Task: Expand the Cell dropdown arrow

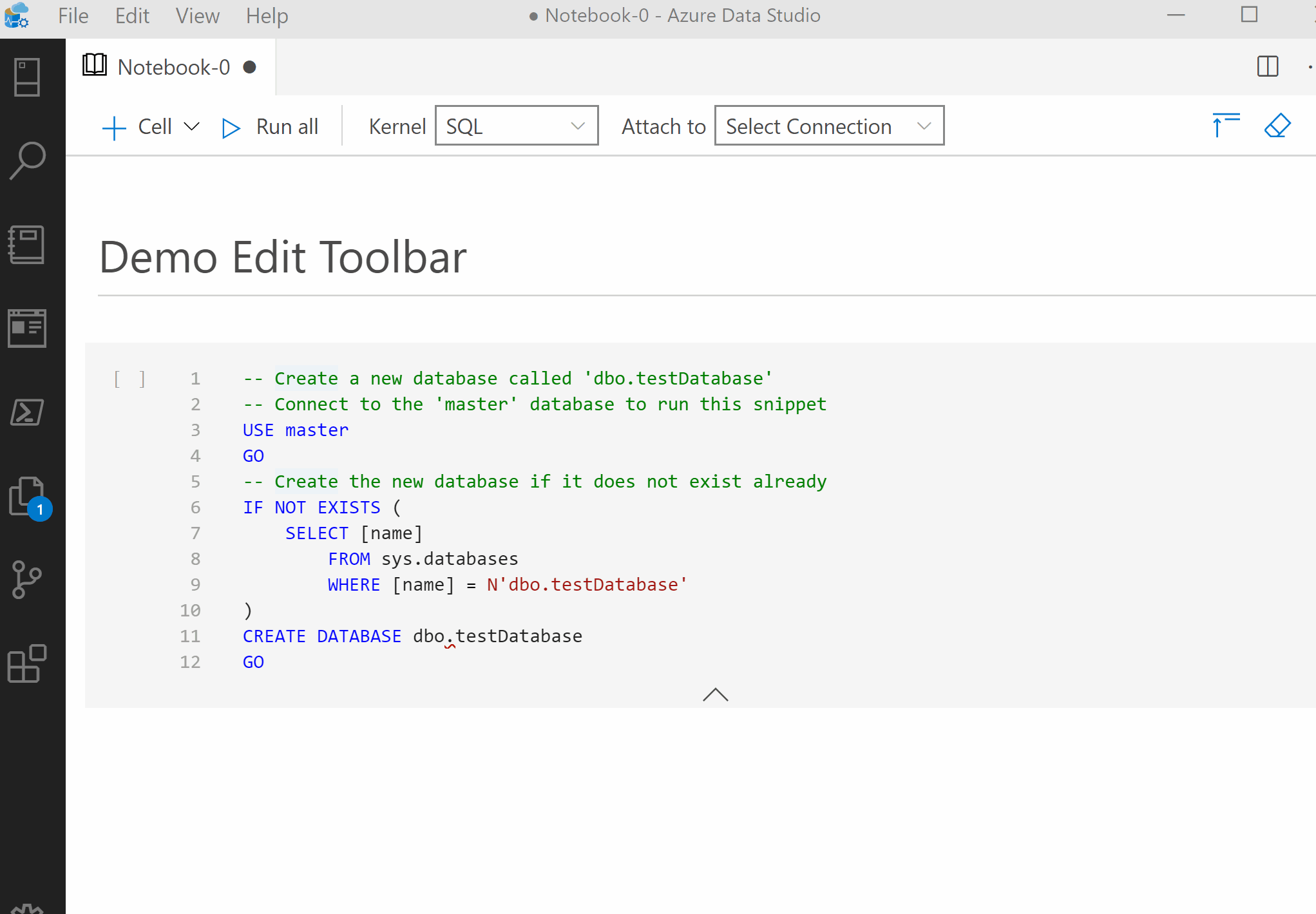Action: [191, 127]
